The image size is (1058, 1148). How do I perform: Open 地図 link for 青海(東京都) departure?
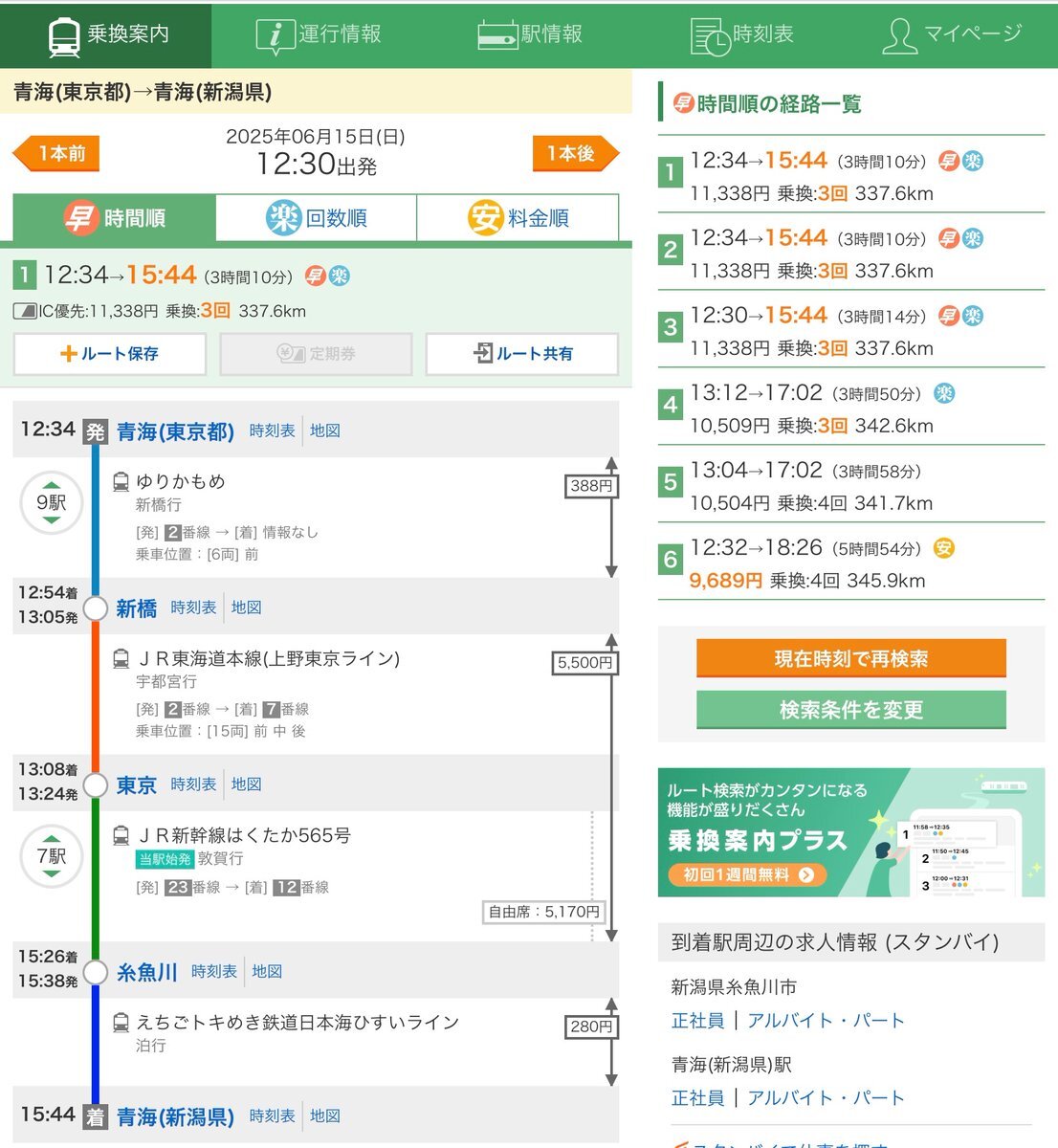[325, 431]
